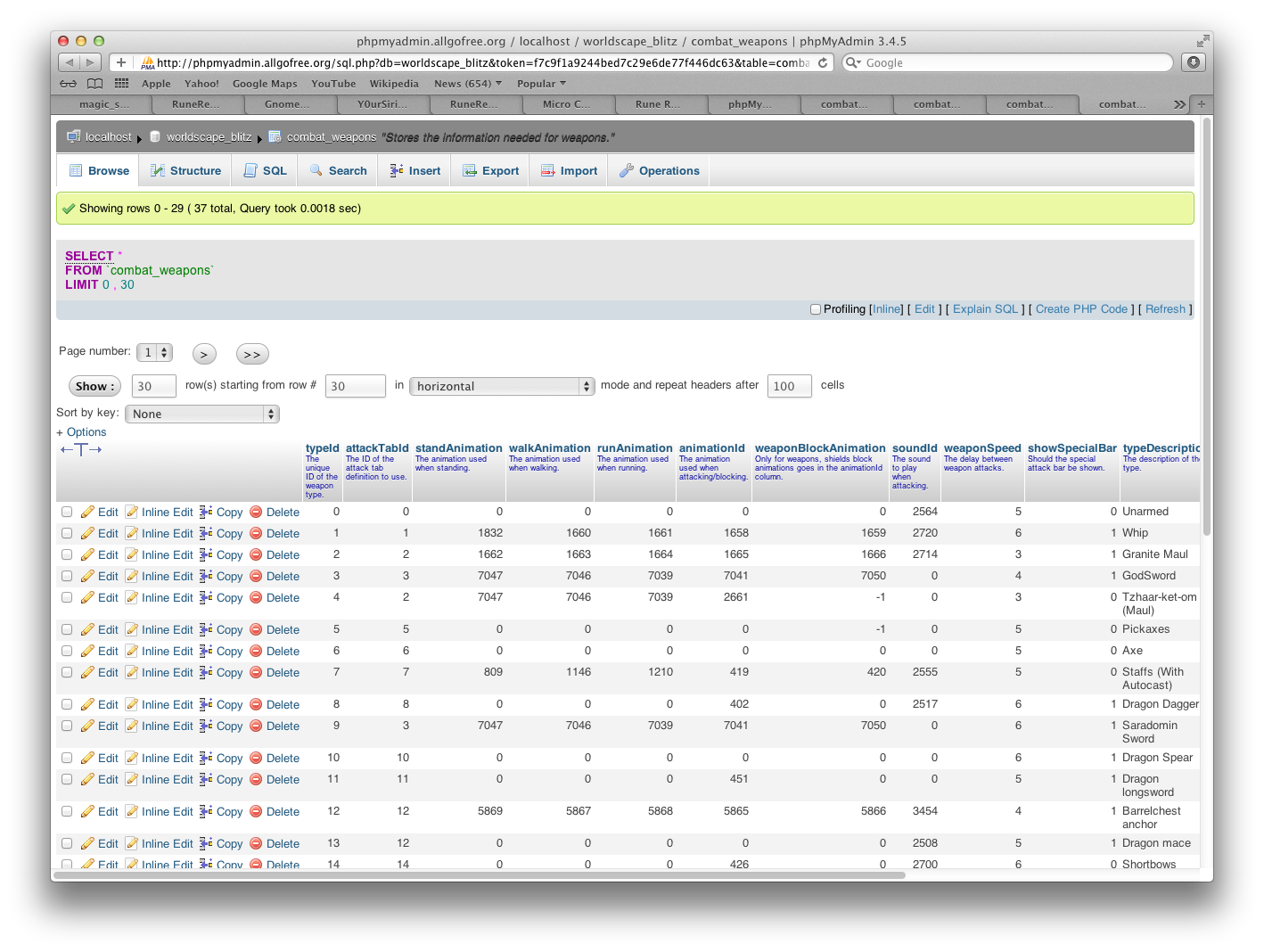The height and width of the screenshot is (952, 1264).
Task: Open the Import tab
Action: coord(569,170)
